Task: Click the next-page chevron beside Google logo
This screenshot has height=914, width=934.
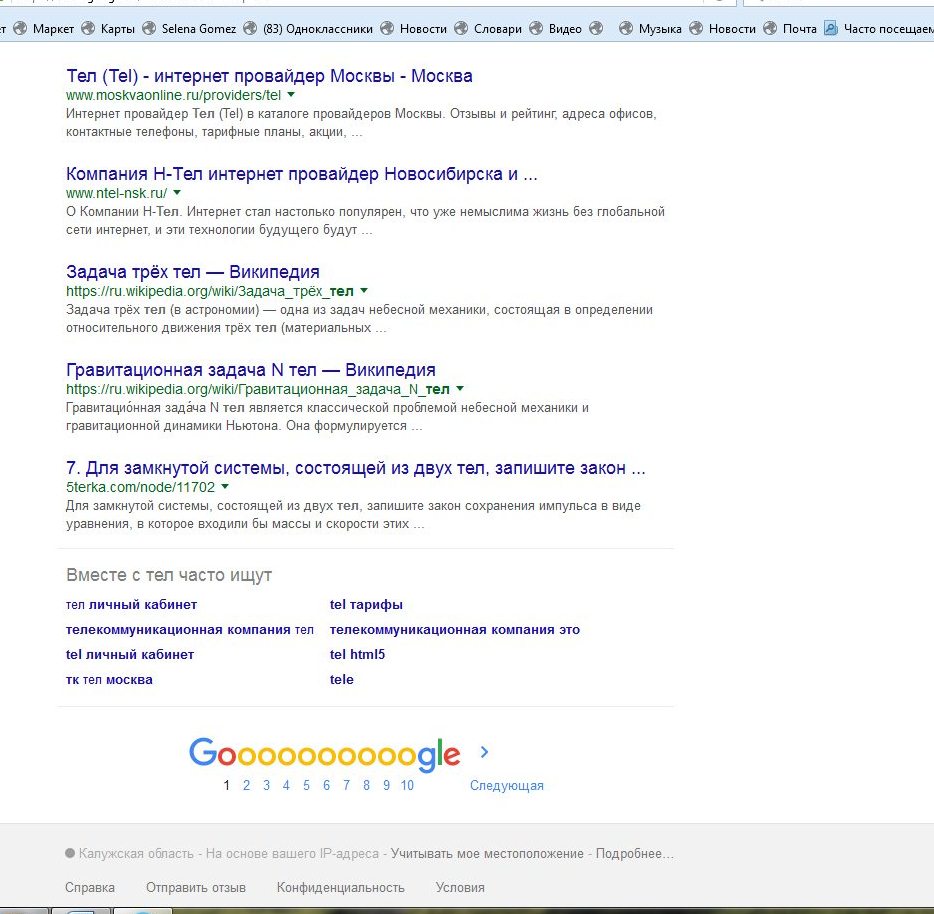Action: (484, 752)
